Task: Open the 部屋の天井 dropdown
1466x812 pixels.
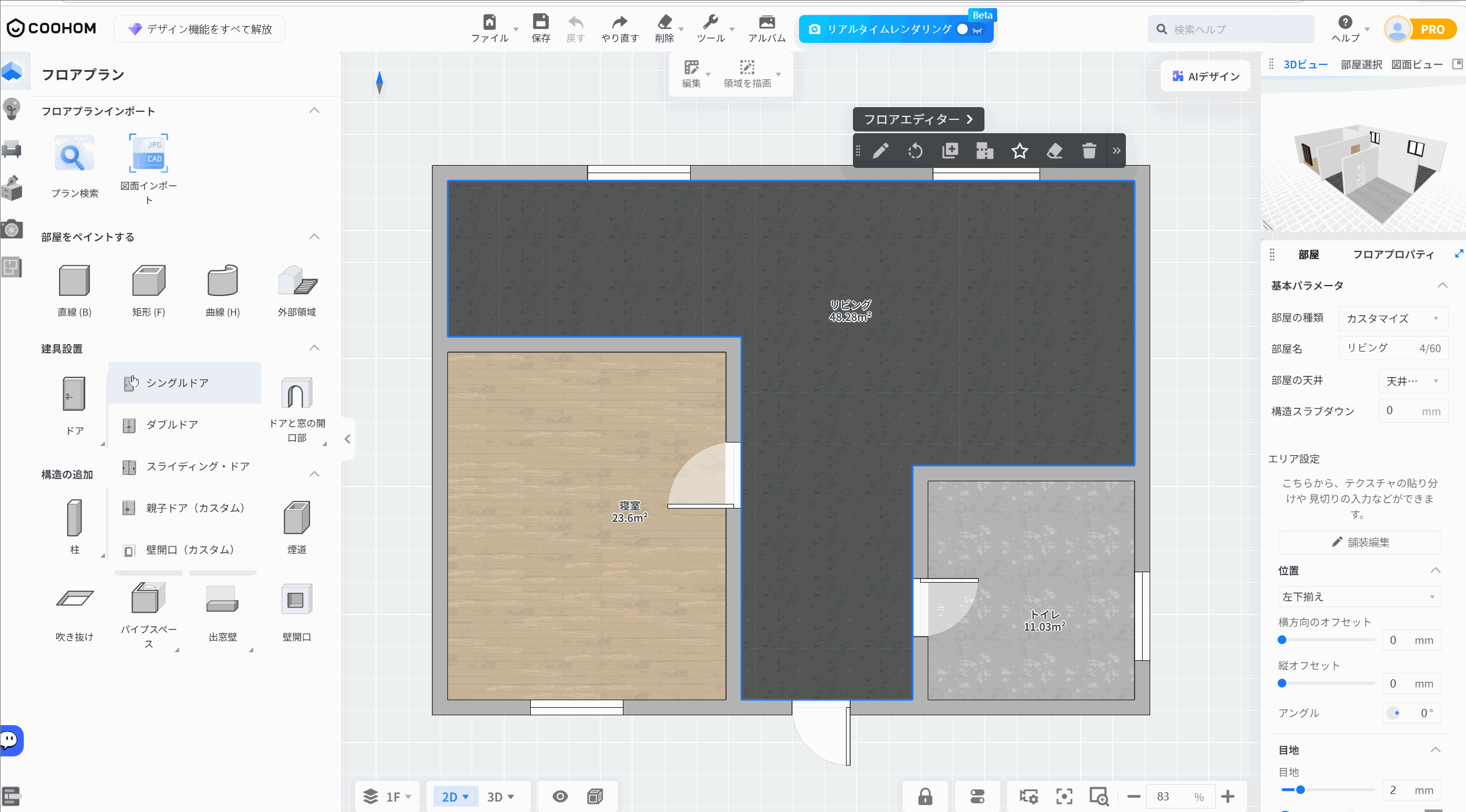Action: point(1413,381)
